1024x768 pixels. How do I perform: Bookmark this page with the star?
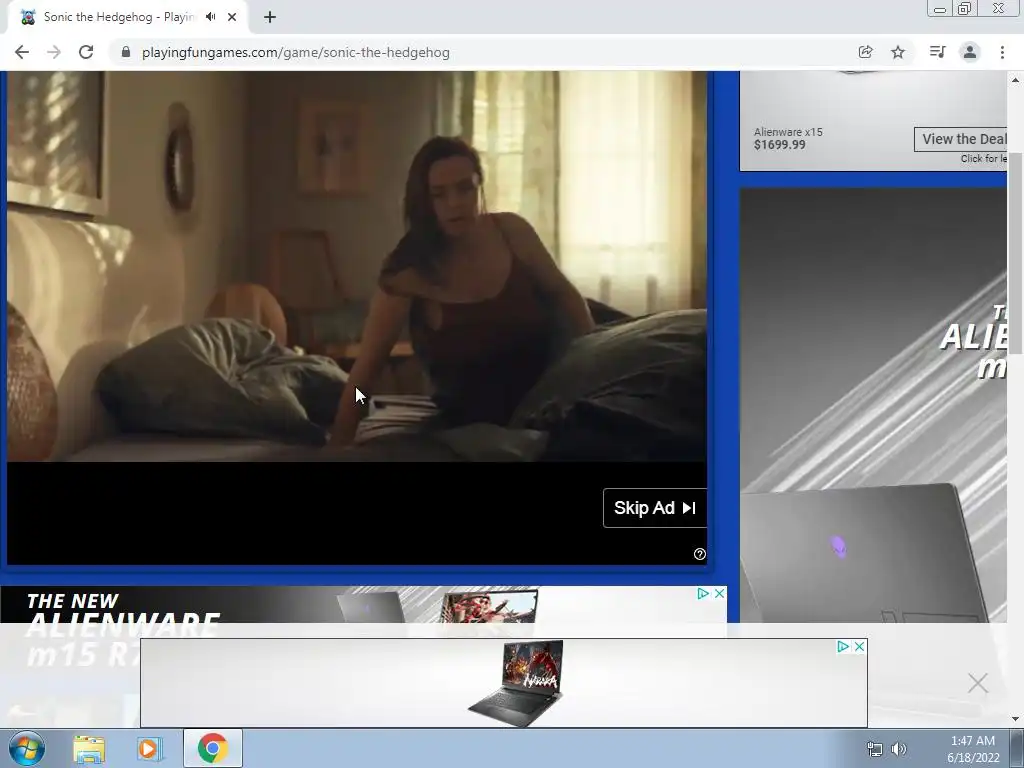pos(898,52)
